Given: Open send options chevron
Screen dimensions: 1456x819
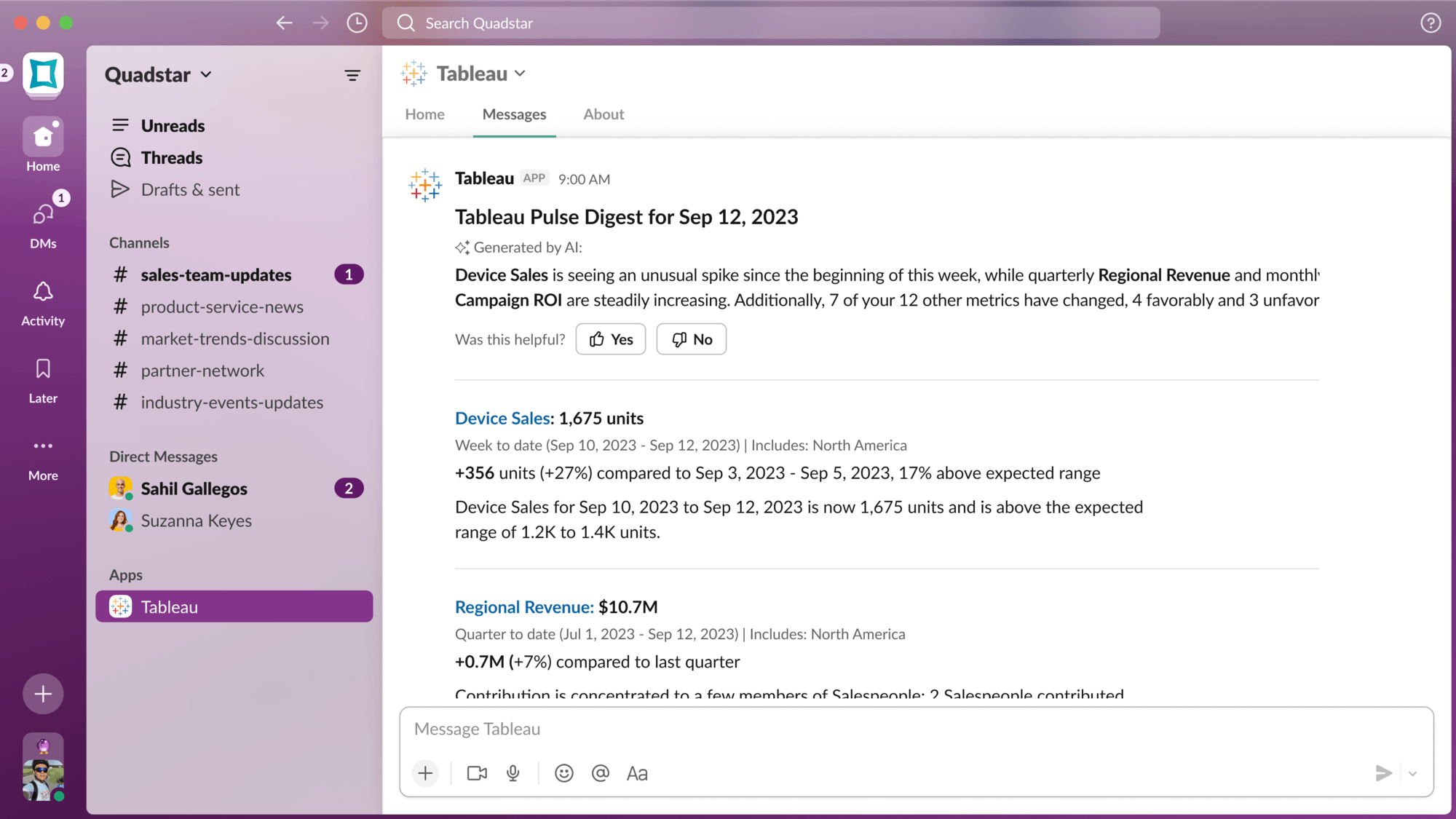Looking at the screenshot, I should tap(1412, 774).
